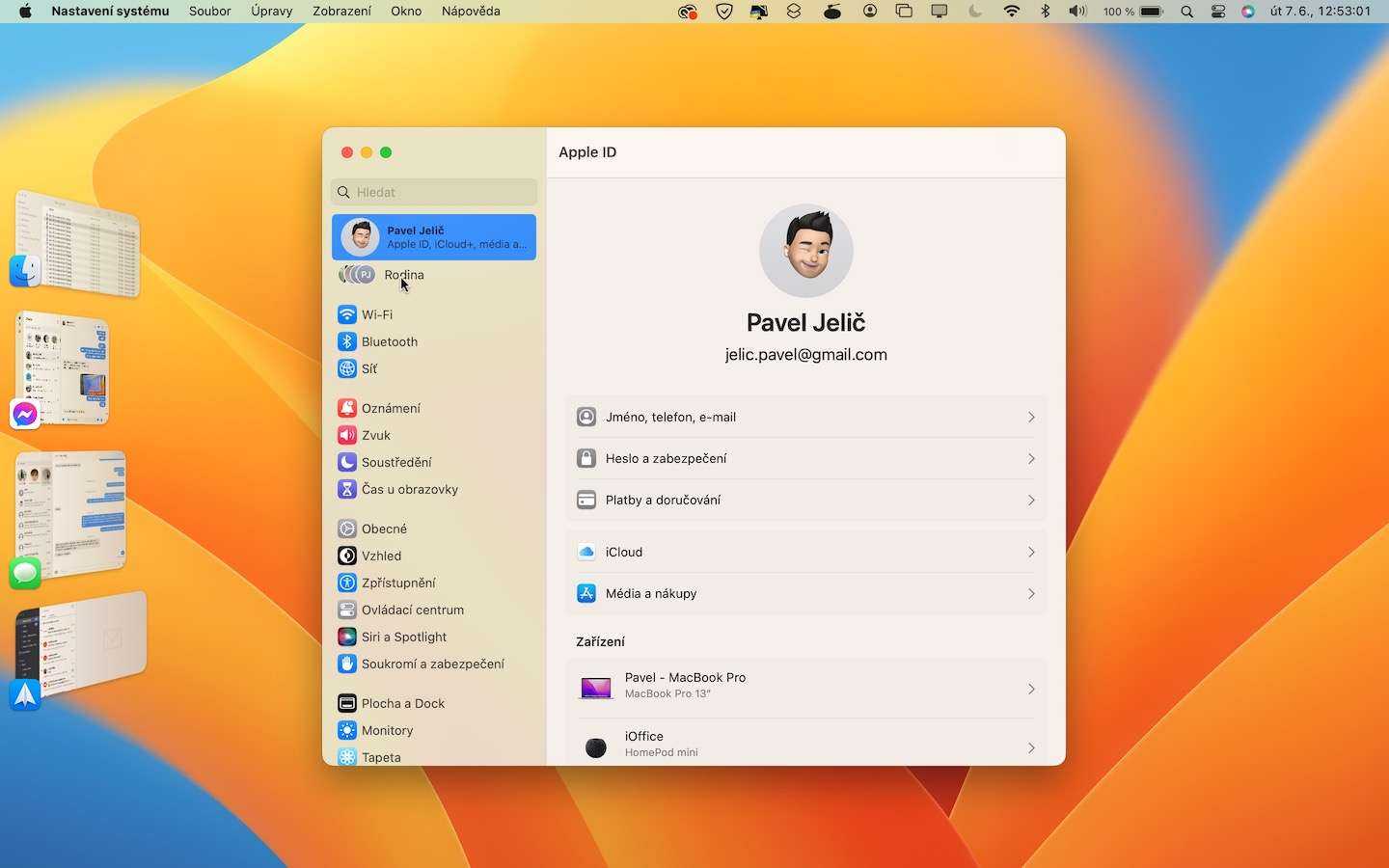This screenshot has height=868, width=1389.
Task: Click the Zařízení section heading
Action: pos(600,641)
